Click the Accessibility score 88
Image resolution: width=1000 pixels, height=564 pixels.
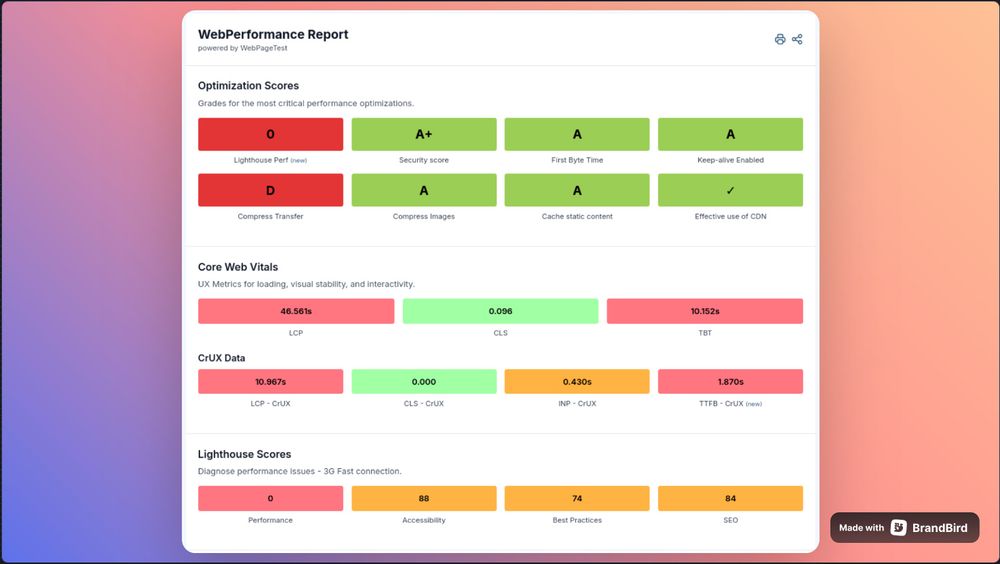tap(423, 498)
